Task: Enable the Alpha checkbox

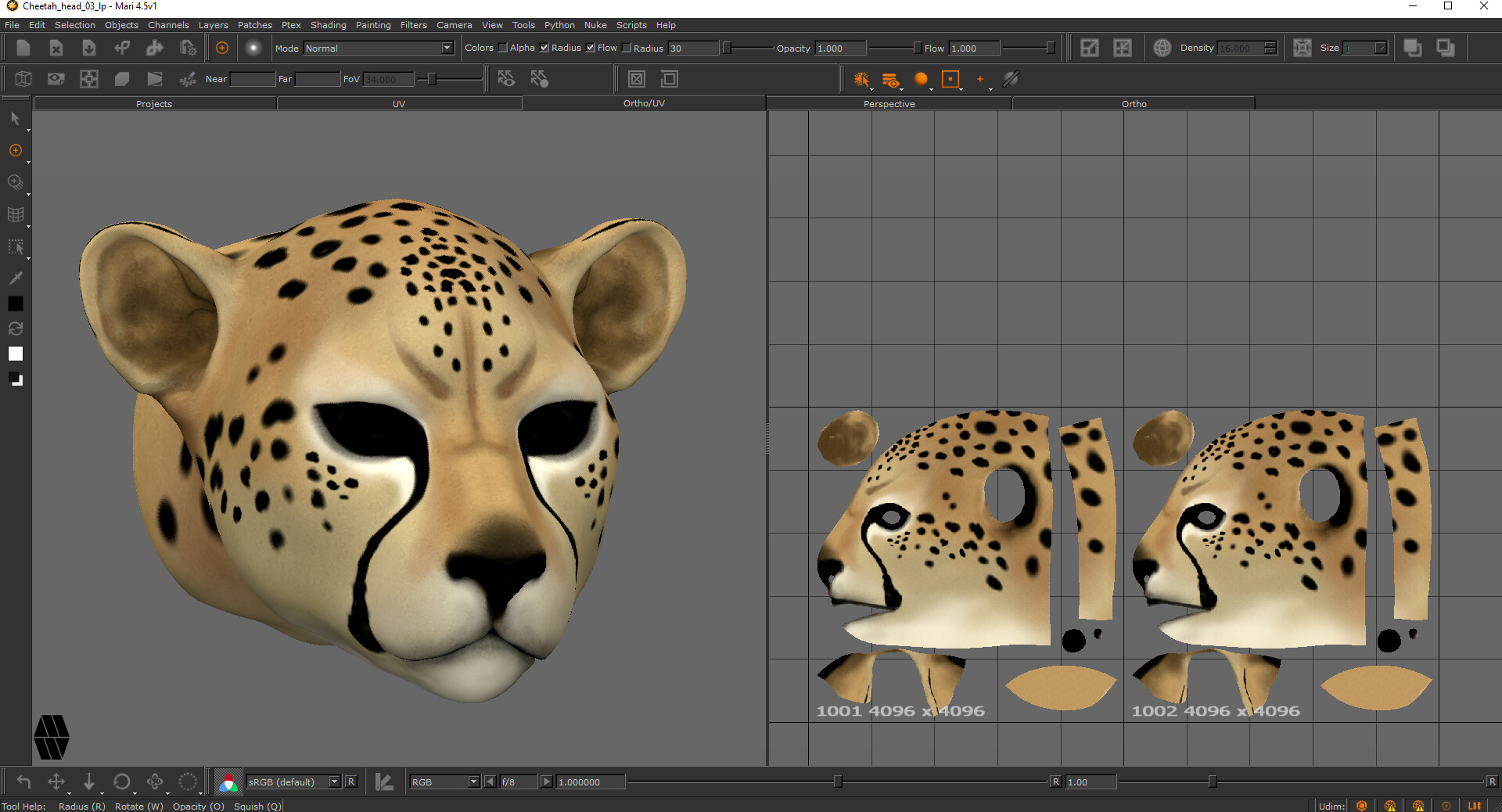Action: pyautogui.click(x=503, y=48)
